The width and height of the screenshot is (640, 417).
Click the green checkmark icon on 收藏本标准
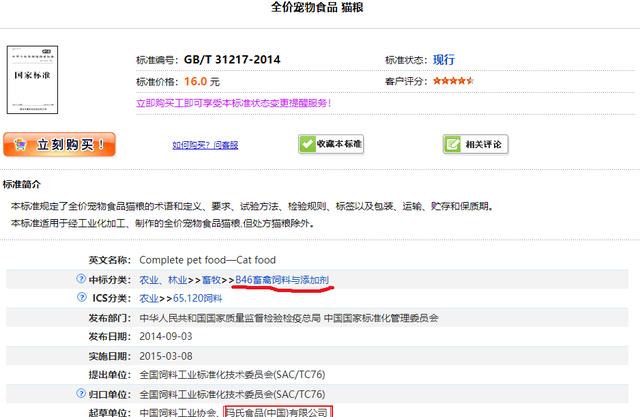(307, 144)
